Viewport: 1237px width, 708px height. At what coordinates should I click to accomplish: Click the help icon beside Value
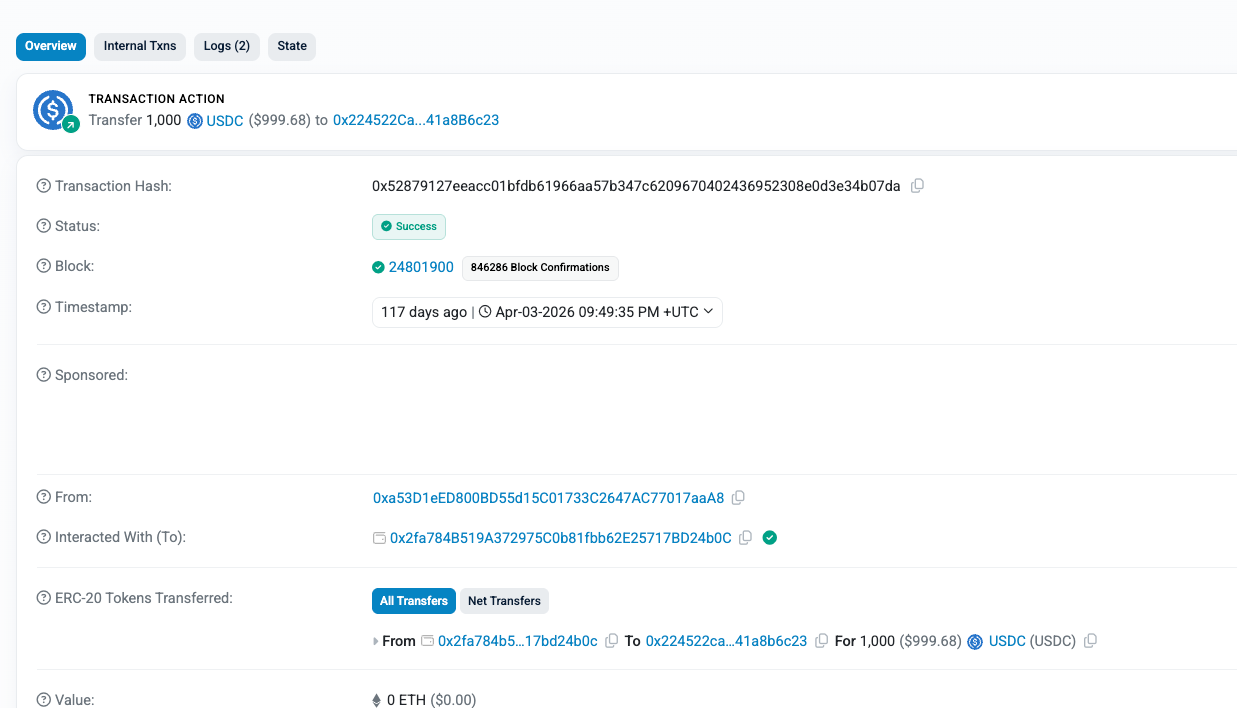click(44, 700)
